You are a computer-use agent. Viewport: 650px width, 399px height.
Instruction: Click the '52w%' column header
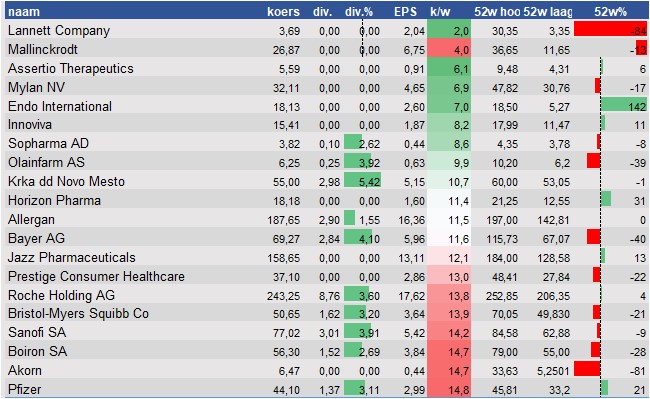[x=610, y=12]
